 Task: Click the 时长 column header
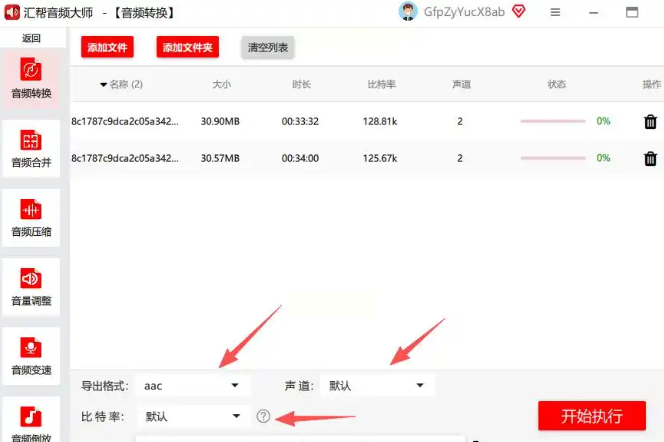[302, 84]
